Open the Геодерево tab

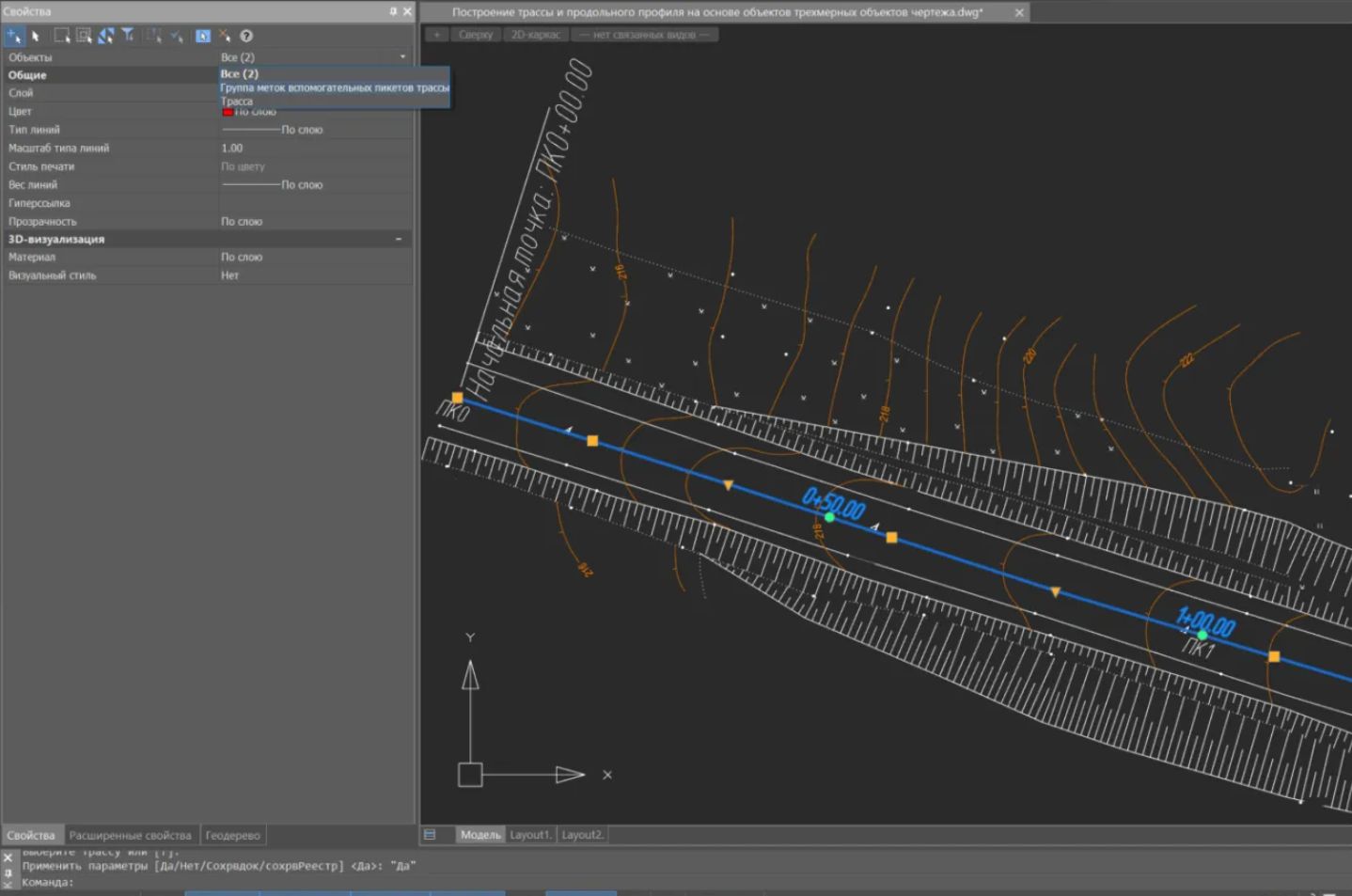tap(232, 835)
